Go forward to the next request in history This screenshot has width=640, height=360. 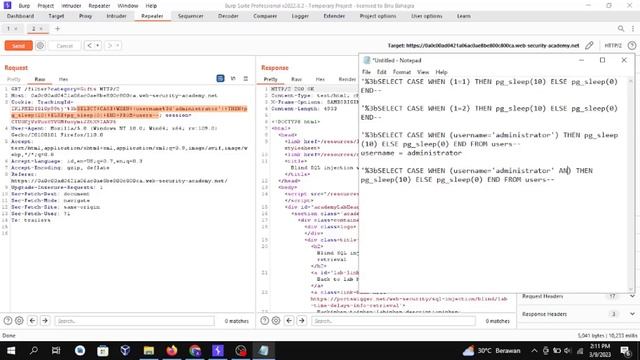click(x=109, y=46)
